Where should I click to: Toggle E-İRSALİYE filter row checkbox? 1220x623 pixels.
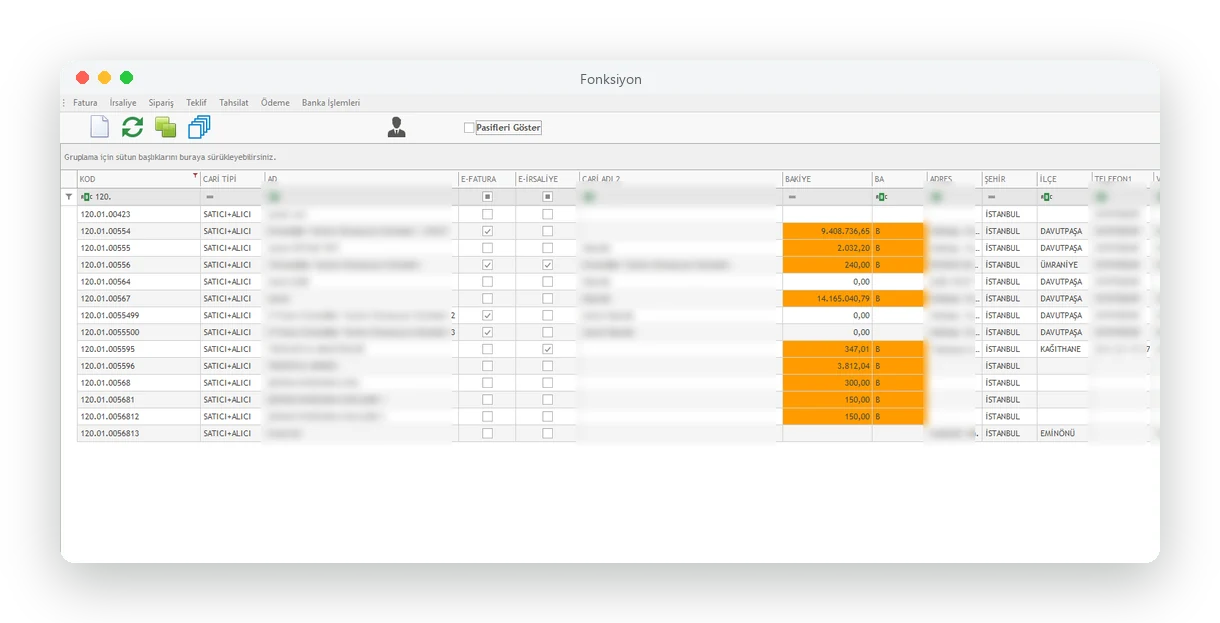pyautogui.click(x=547, y=197)
